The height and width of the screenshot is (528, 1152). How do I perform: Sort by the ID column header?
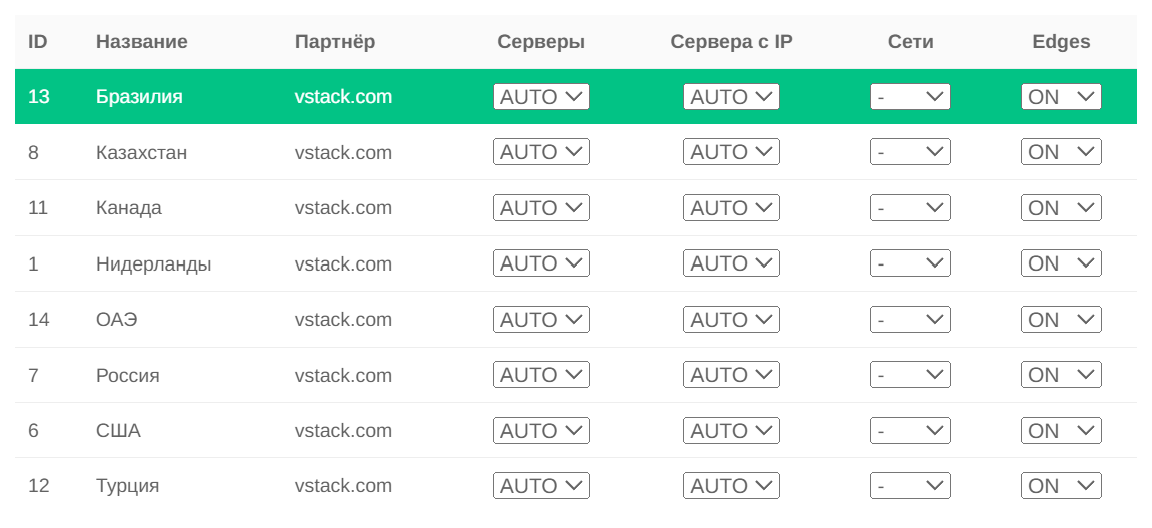point(37,42)
